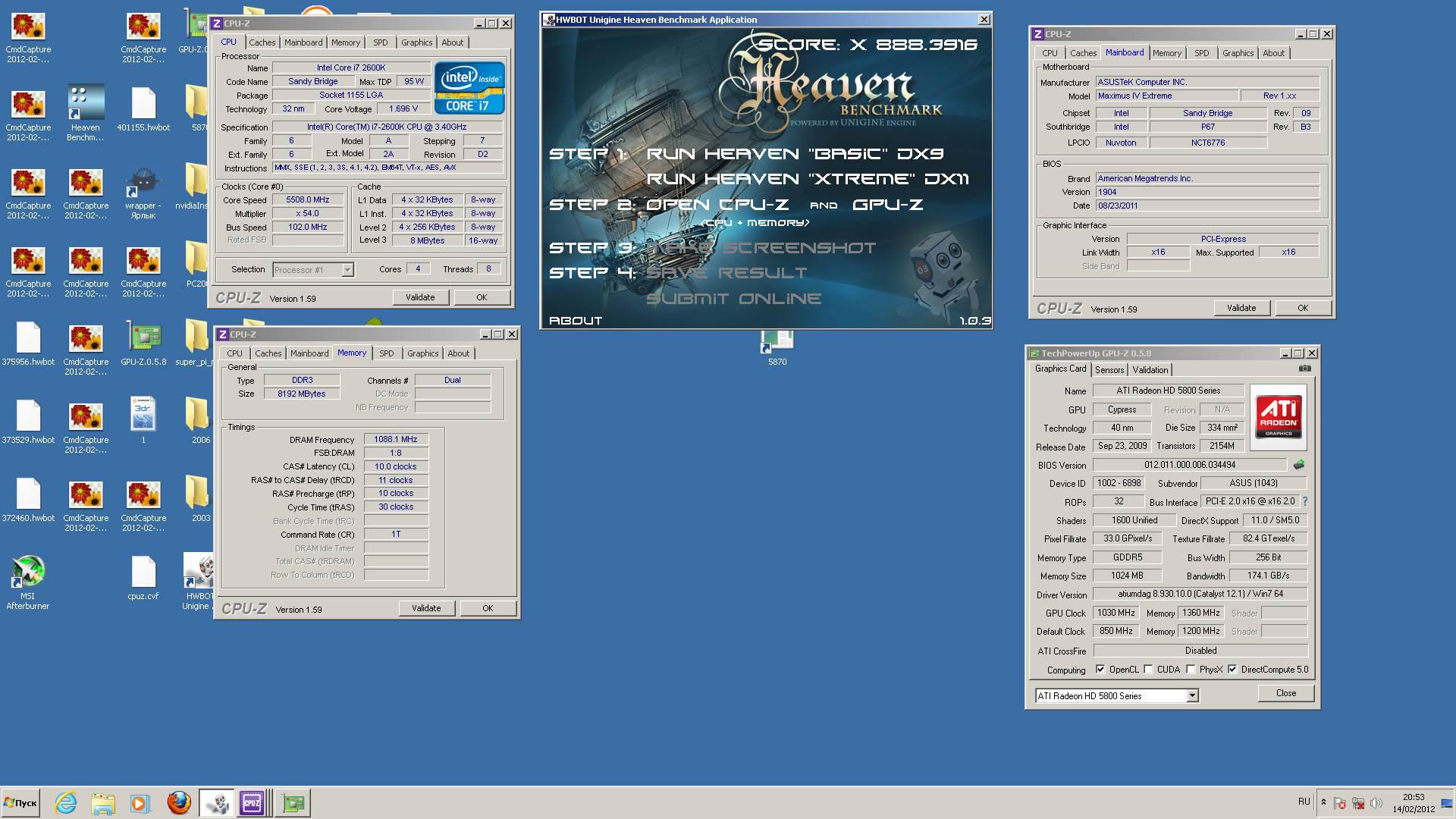Click the RU language indicator
The height and width of the screenshot is (819, 1456).
coord(1304,802)
